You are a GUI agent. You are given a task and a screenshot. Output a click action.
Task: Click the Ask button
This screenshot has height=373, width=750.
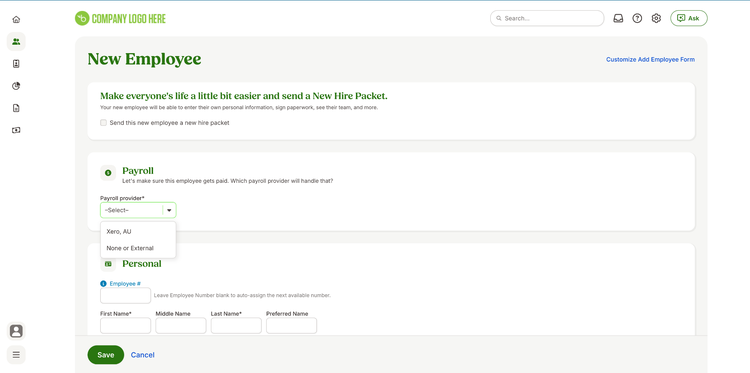point(689,19)
